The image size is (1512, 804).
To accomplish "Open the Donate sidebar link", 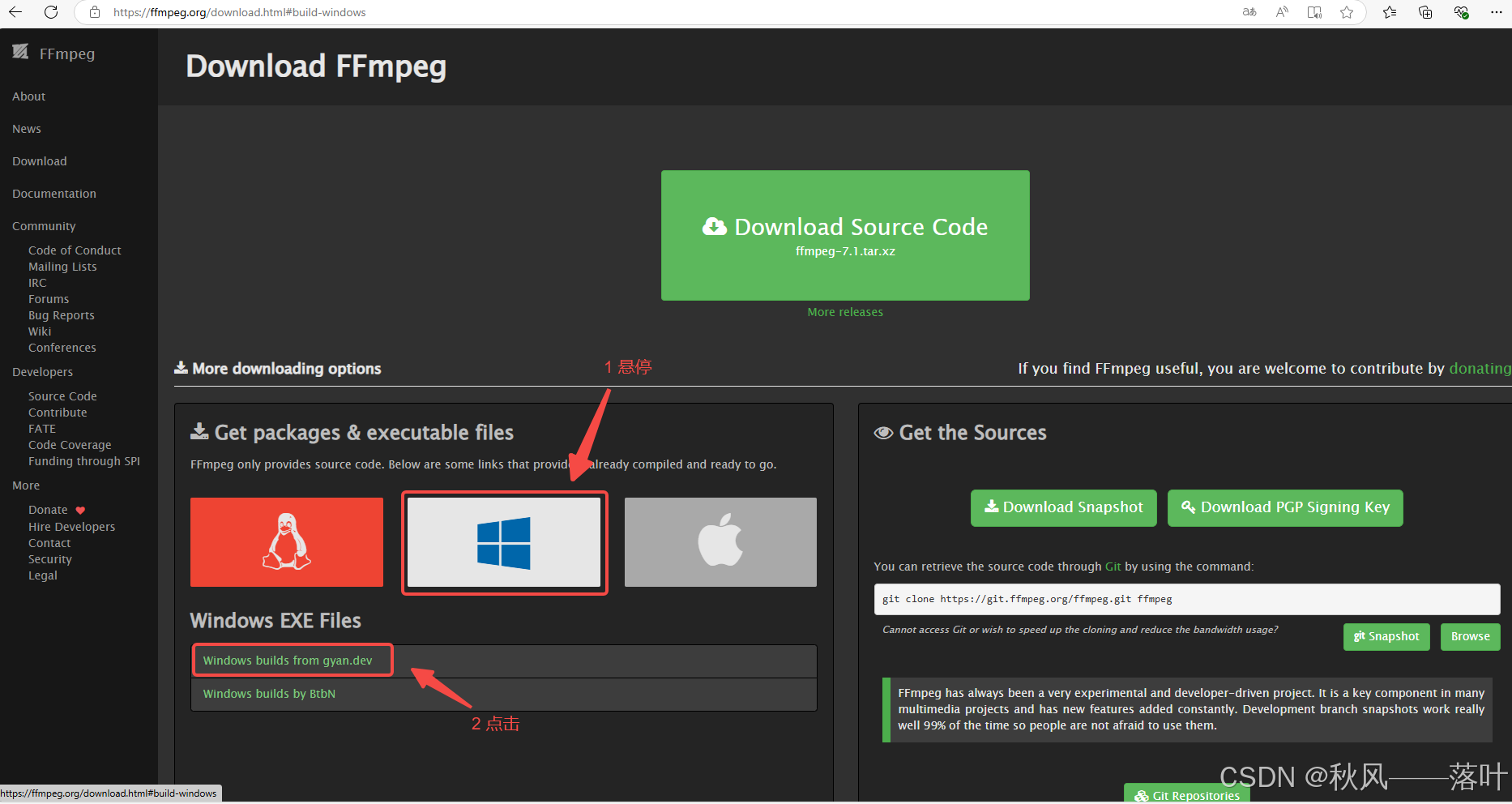I will (x=48, y=510).
